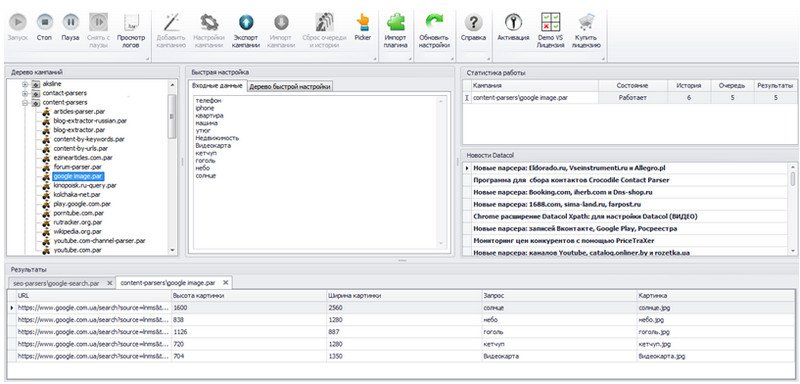Open seo-parsers\google-search.par results tab
The image size is (800, 384).
tap(58, 283)
